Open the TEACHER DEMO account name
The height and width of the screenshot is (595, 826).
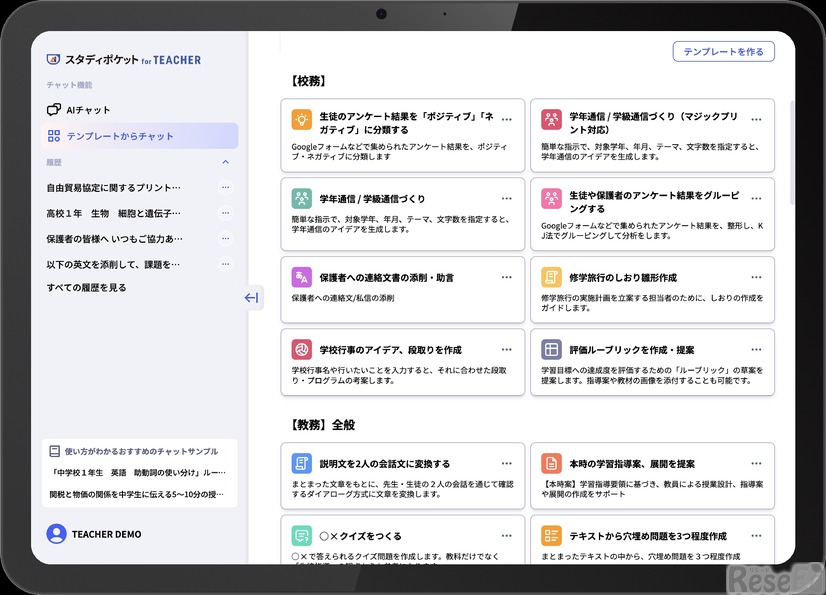click(106, 534)
